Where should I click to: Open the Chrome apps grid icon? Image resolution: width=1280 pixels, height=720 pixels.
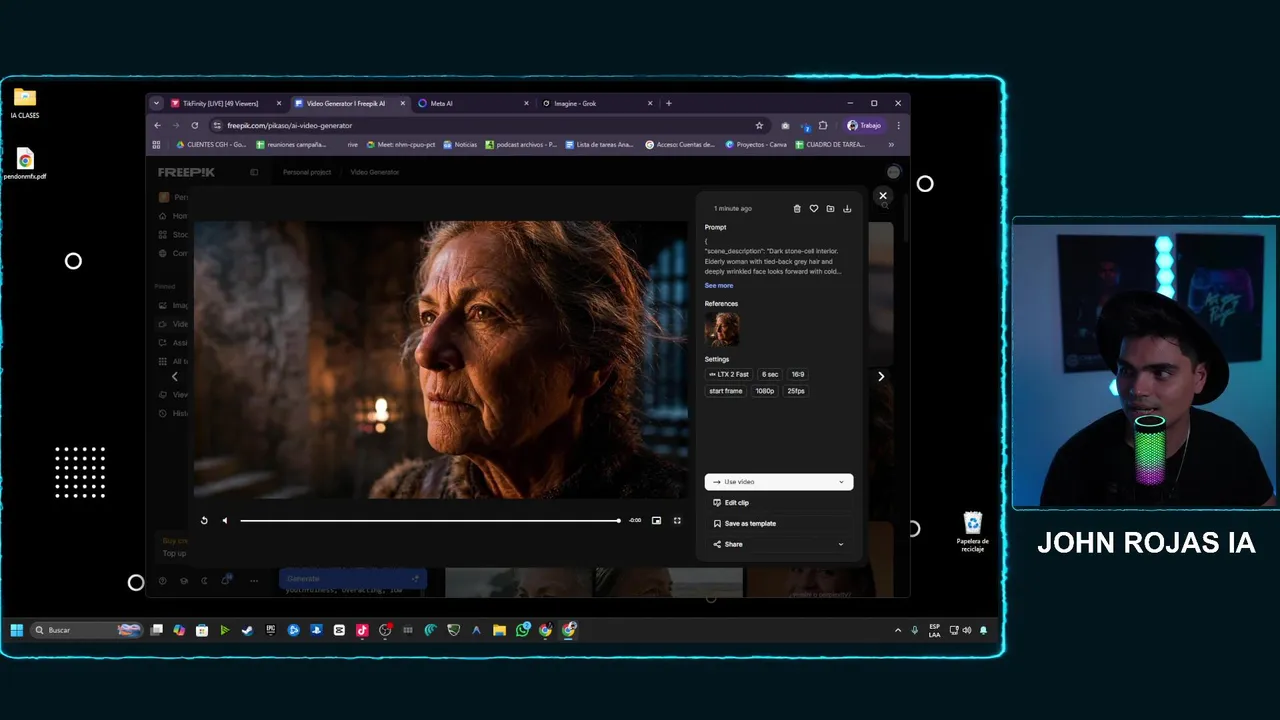point(156,144)
